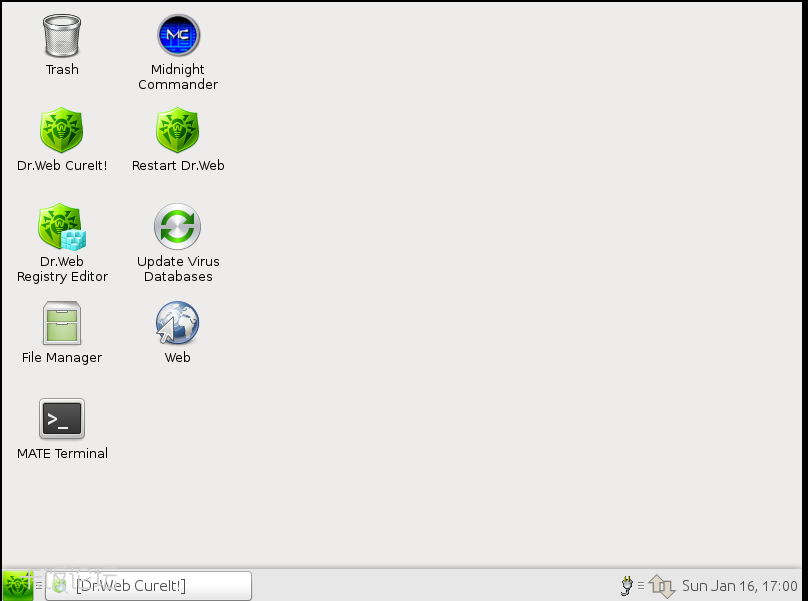The width and height of the screenshot is (808, 601).
Task: Select the Dr.Web CureIt! desktop icon
Action: tap(61, 131)
